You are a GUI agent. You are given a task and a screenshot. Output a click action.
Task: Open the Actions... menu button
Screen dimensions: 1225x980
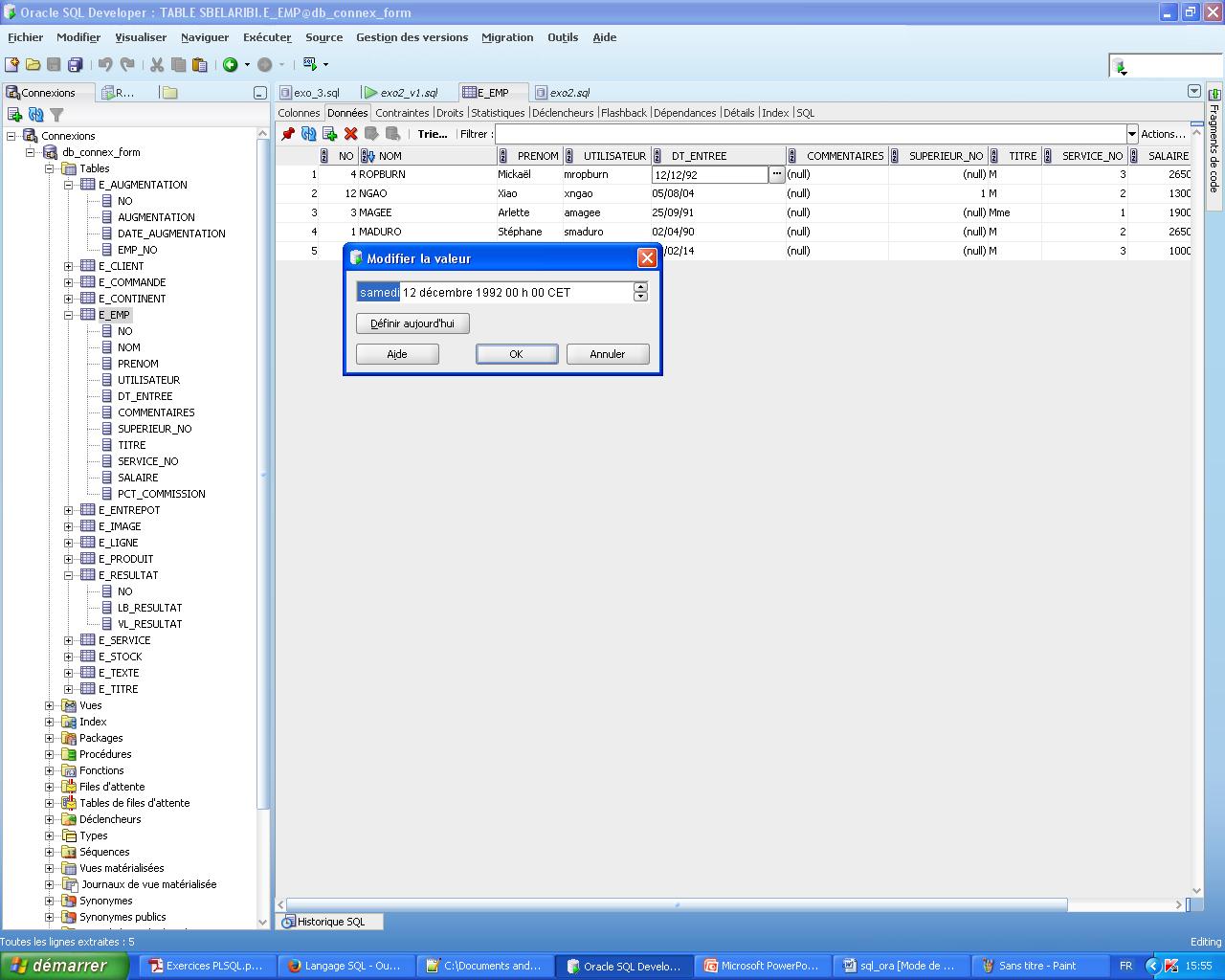(x=1163, y=134)
